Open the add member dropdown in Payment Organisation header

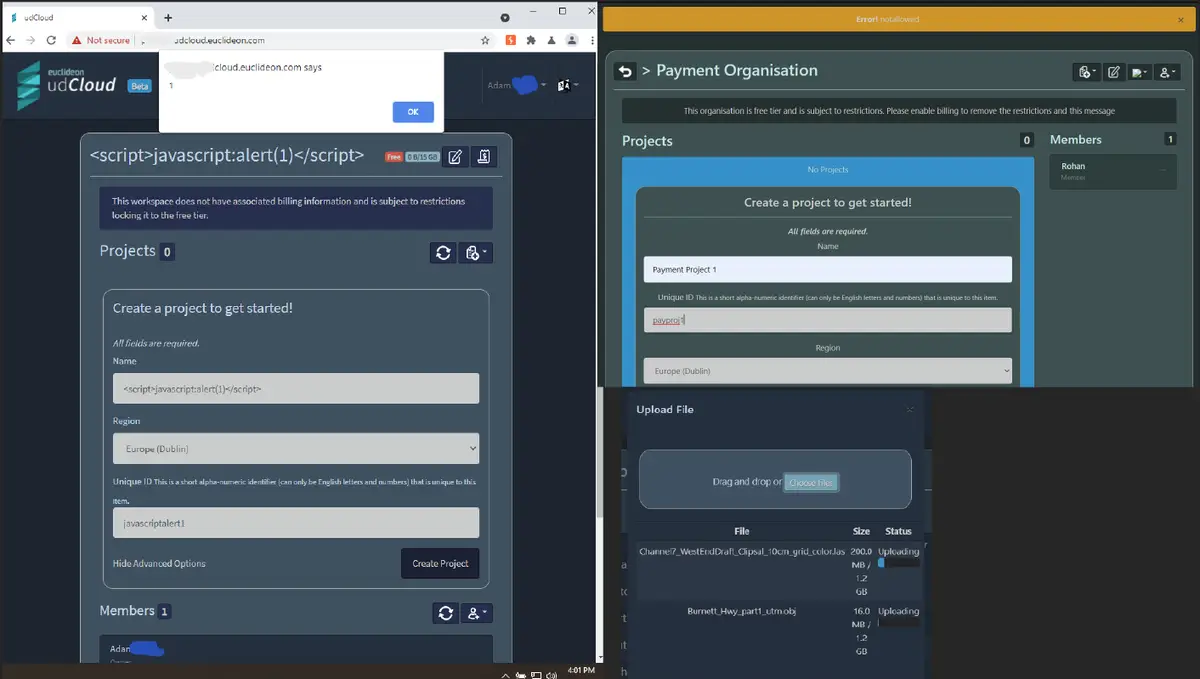click(1168, 72)
